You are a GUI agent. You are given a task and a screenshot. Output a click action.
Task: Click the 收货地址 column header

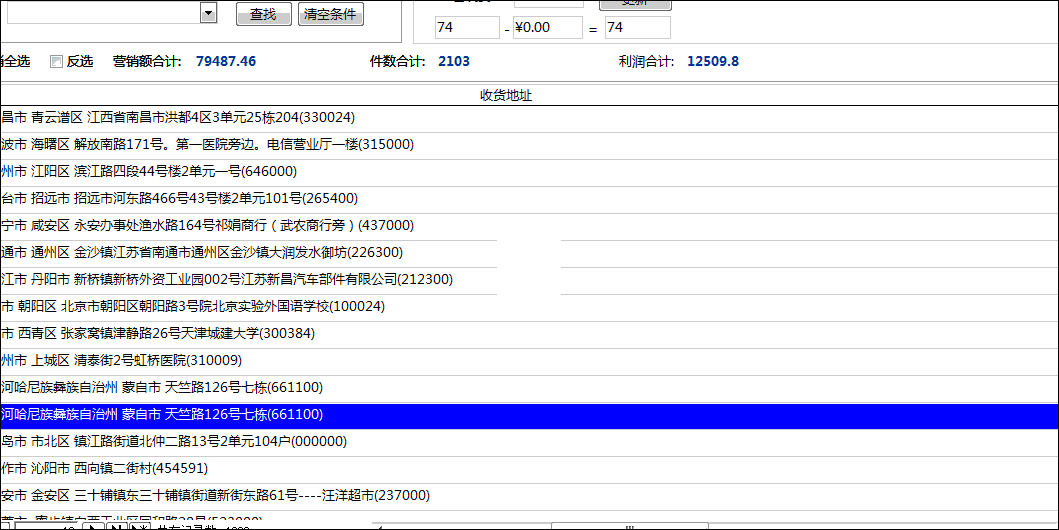click(x=506, y=96)
